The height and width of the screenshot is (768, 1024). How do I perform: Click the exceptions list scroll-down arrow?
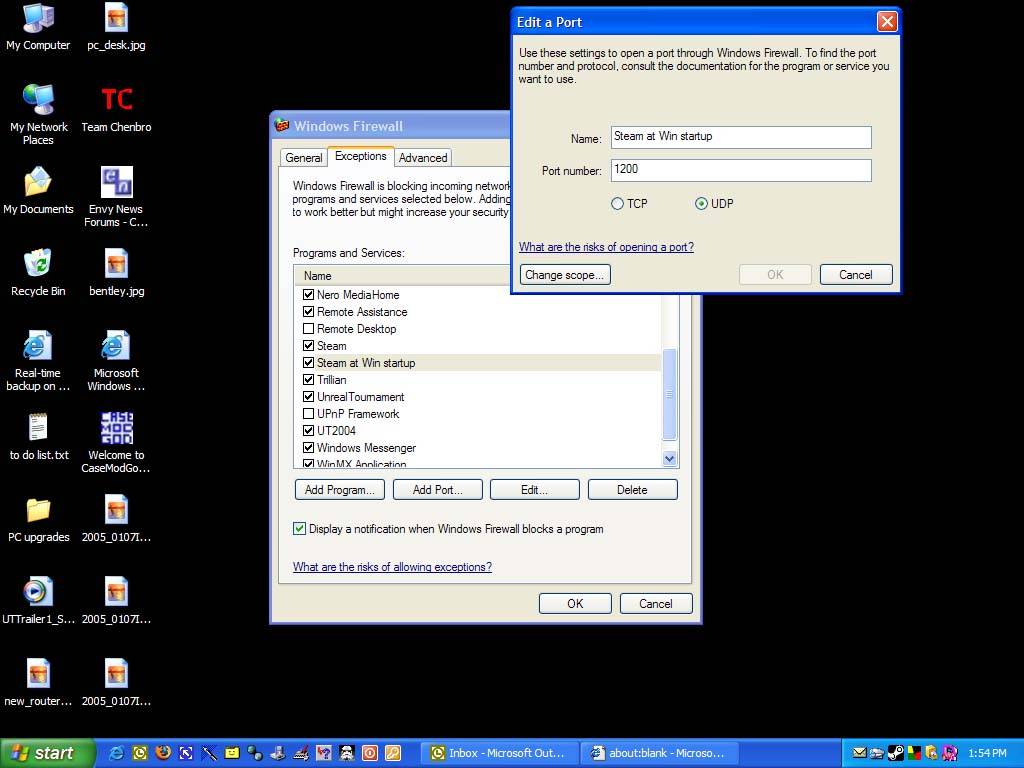coord(669,458)
